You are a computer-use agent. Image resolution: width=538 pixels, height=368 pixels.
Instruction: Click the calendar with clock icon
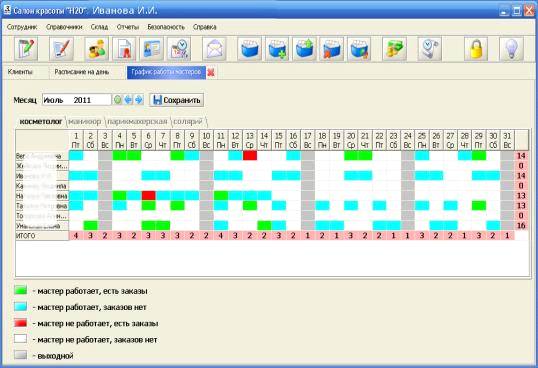click(x=179, y=49)
